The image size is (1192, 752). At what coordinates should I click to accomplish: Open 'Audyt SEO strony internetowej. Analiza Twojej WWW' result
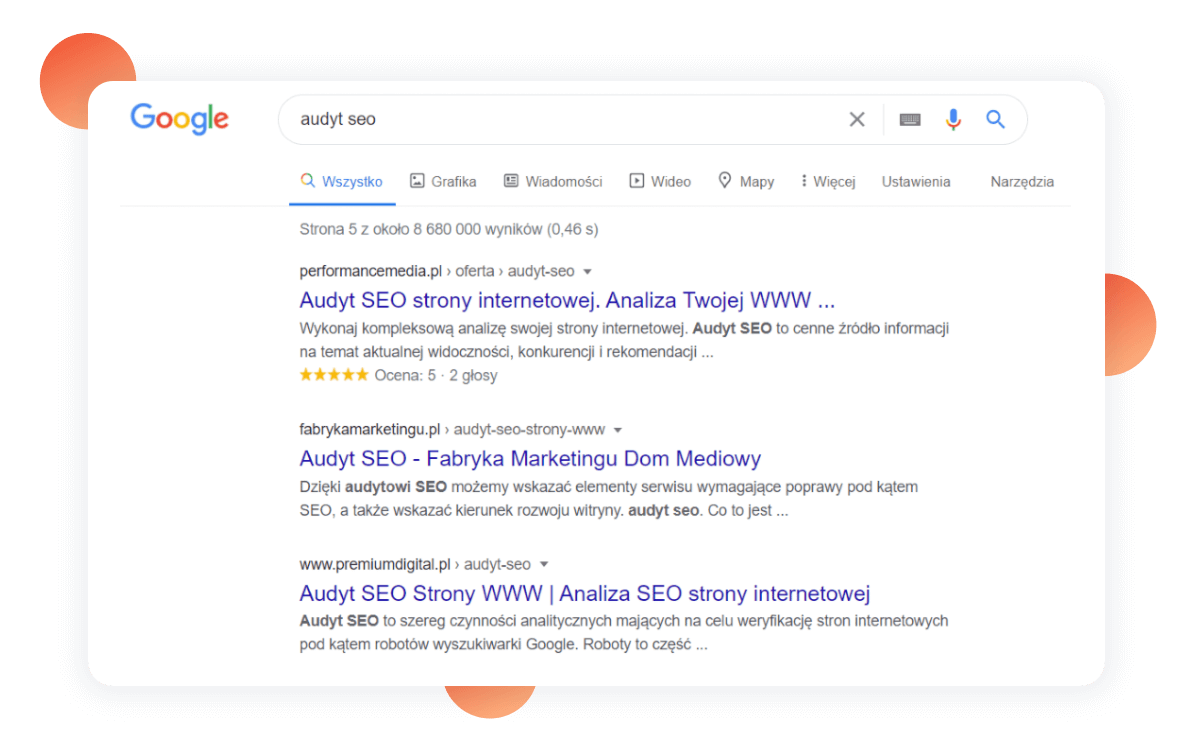coord(567,300)
